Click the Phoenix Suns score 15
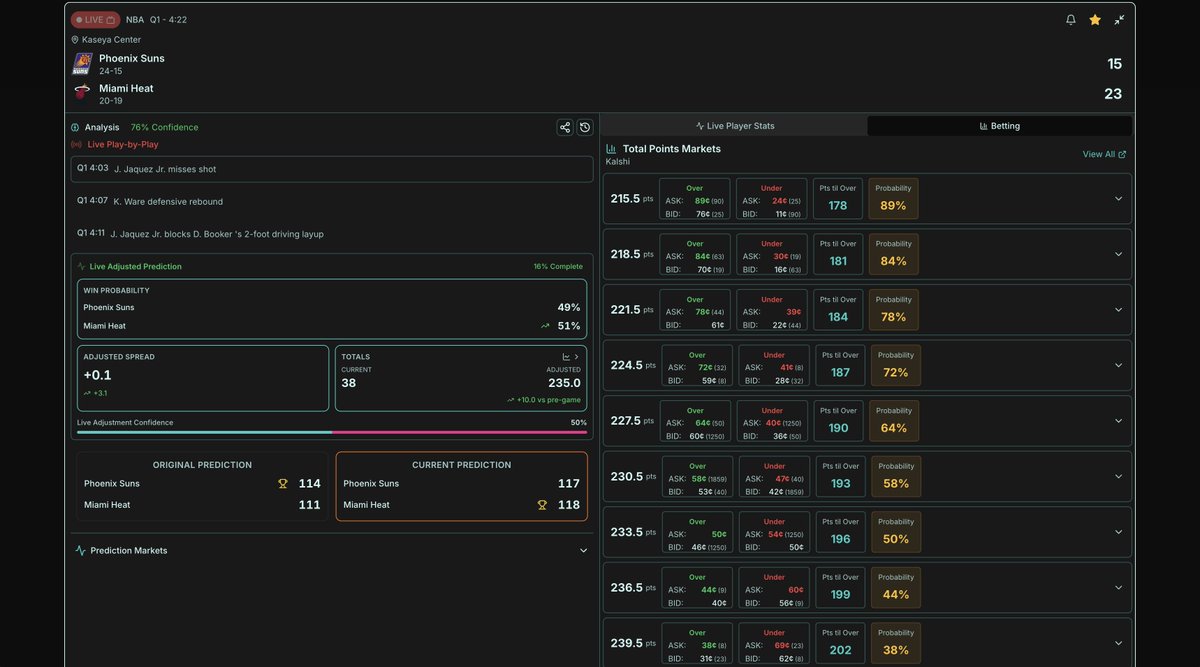Image resolution: width=1200 pixels, height=667 pixels. [x=1114, y=64]
